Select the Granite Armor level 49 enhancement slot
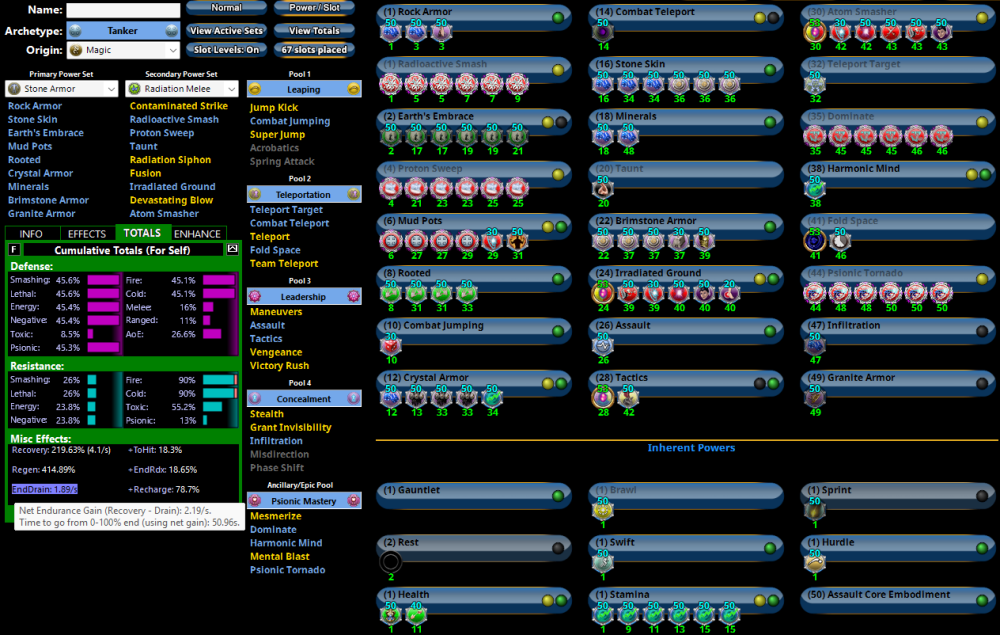The image size is (1000, 635). pyautogui.click(x=814, y=398)
